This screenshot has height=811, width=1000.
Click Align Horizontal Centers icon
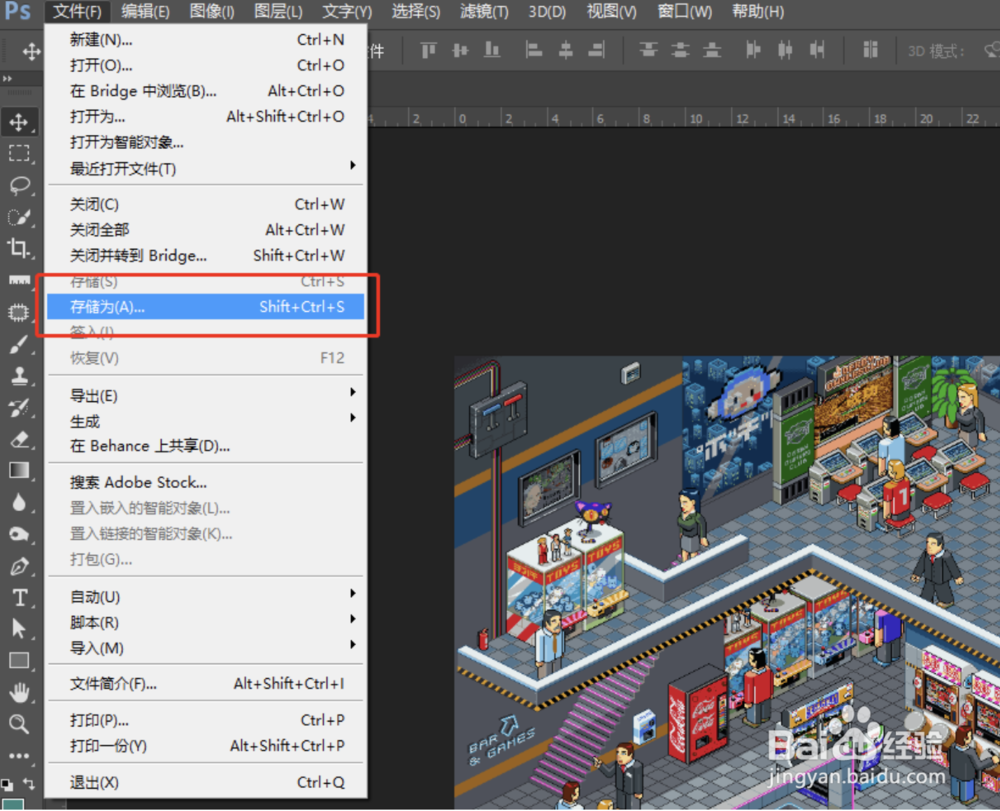pos(565,50)
